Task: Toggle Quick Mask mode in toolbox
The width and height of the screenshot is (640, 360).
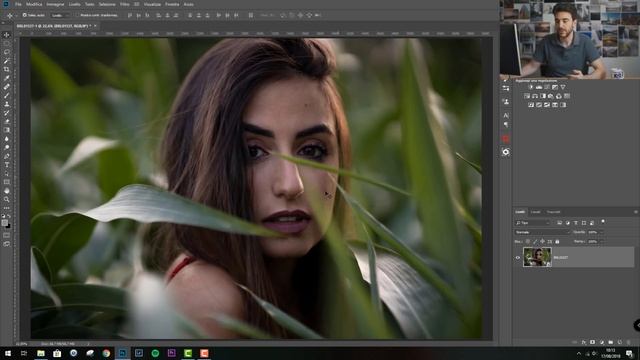Action: pyautogui.click(x=7, y=235)
